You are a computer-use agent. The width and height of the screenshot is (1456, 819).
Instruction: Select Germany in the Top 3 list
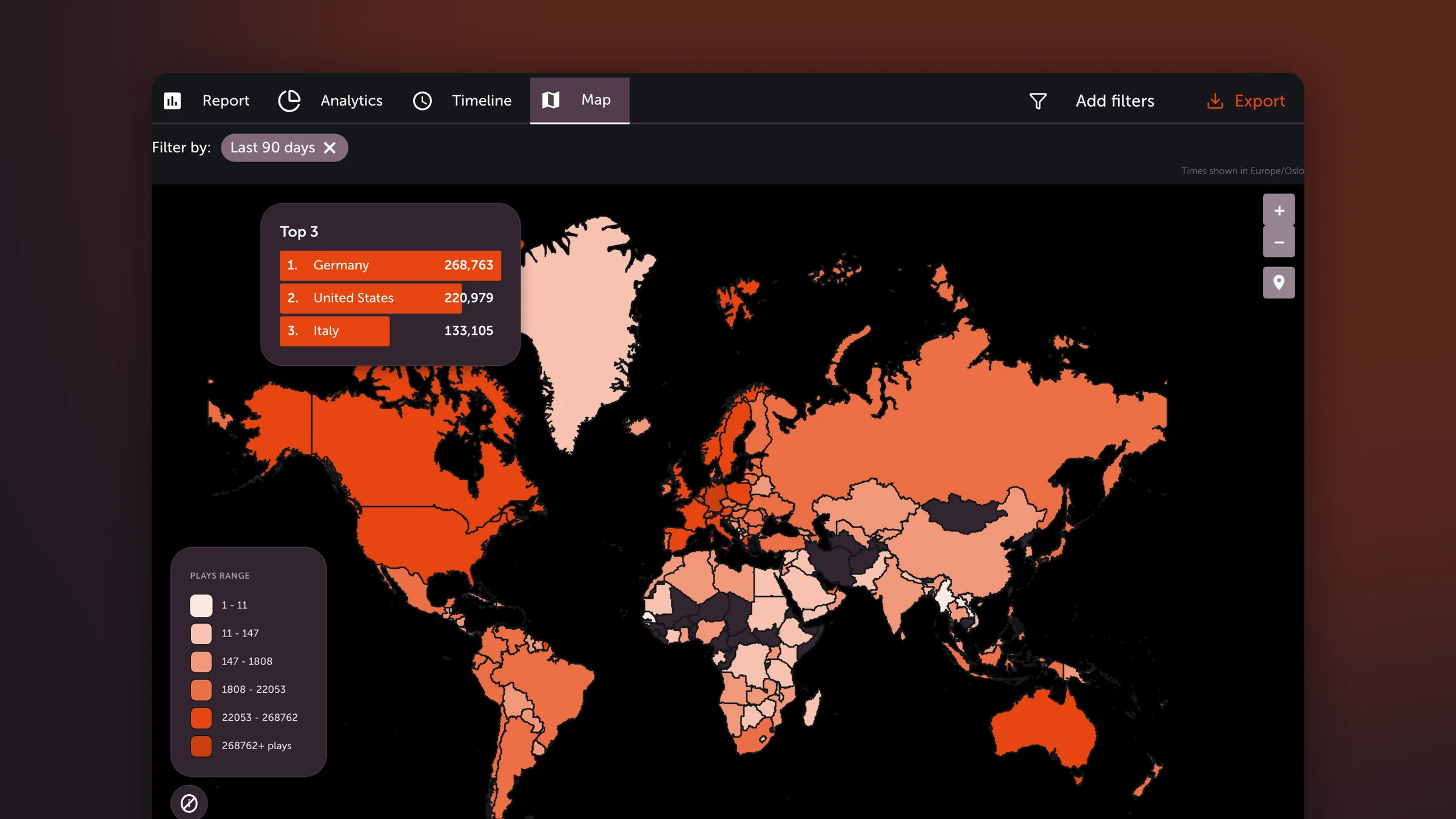(x=390, y=266)
